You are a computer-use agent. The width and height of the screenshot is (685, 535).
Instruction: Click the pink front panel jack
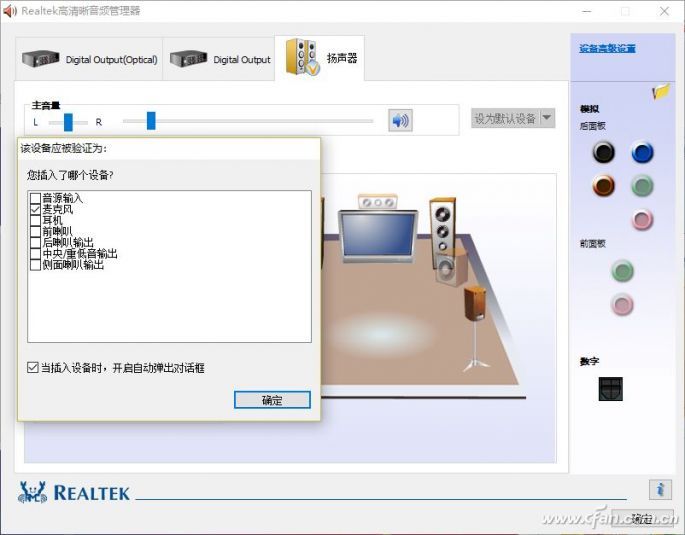coord(622,304)
